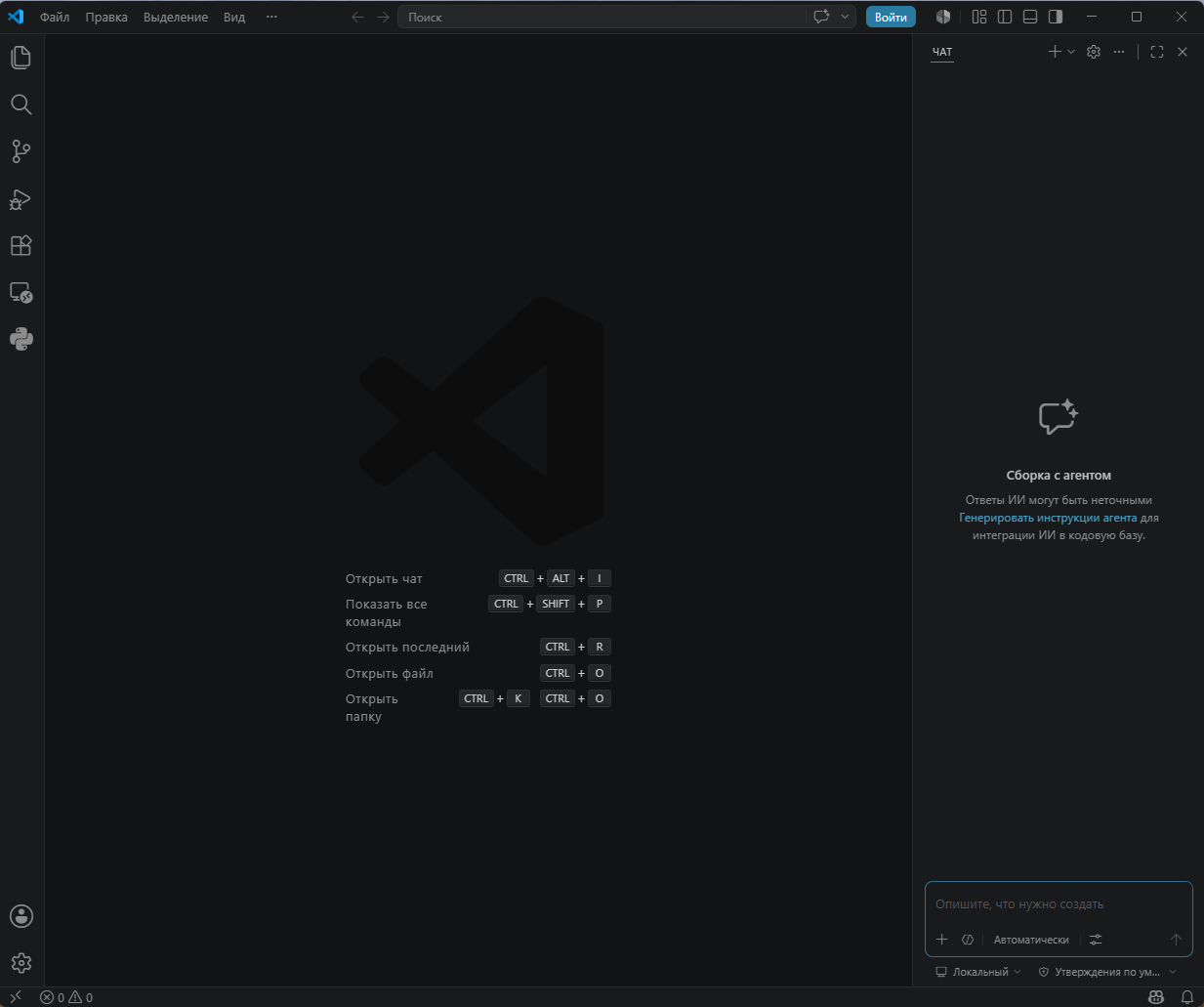
Task: Open the configure tools sliders icon
Action: click(x=1096, y=940)
